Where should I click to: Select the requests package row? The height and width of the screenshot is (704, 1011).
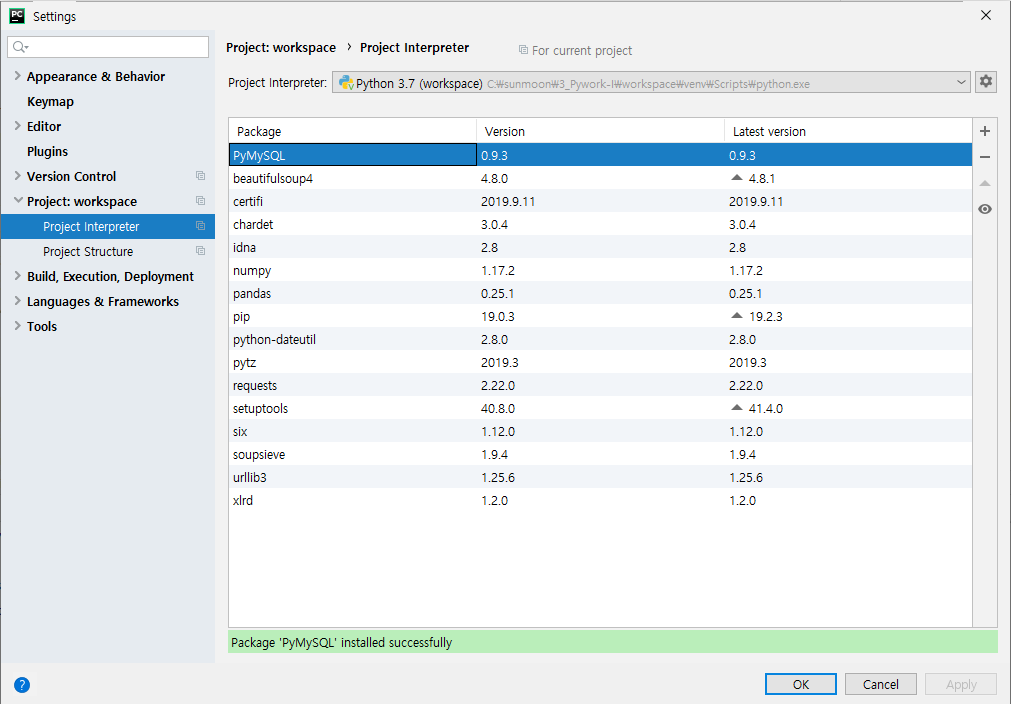600,385
